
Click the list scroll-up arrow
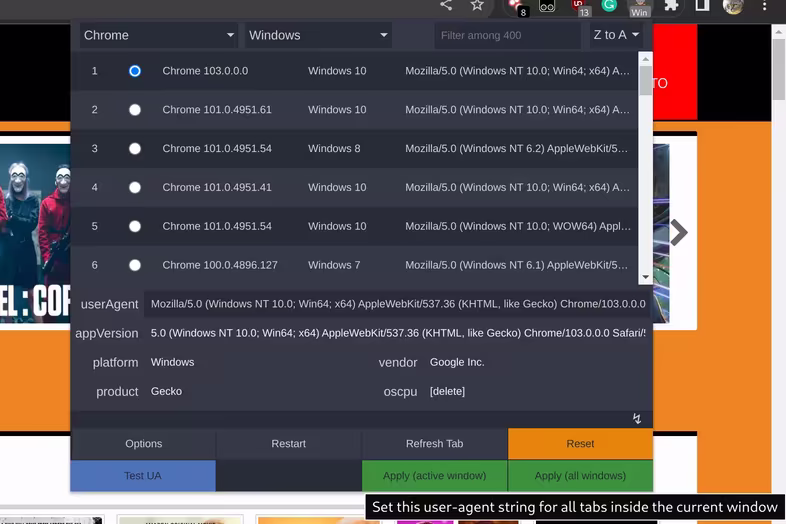coord(645,59)
